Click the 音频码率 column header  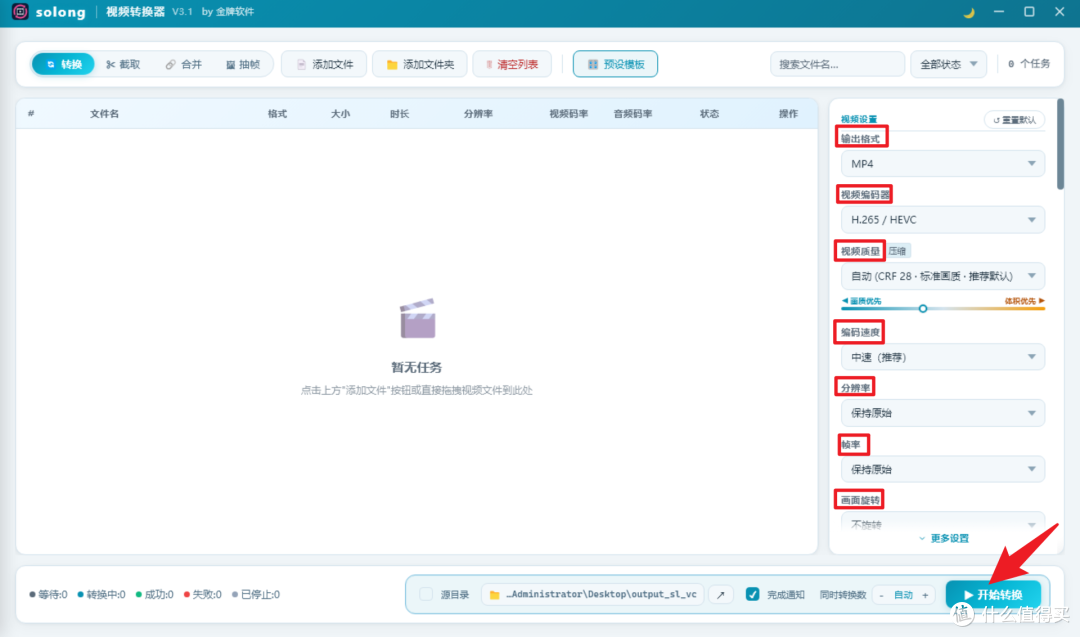[x=633, y=114]
